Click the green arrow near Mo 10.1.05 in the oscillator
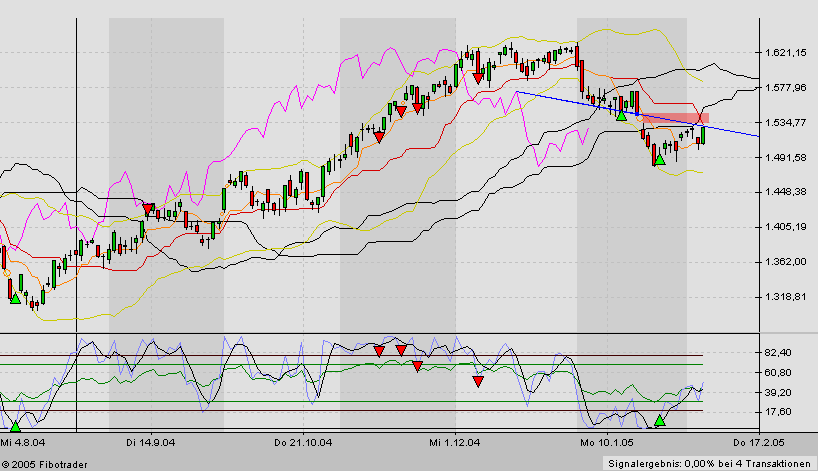The width and height of the screenshot is (818, 471). (x=659, y=420)
